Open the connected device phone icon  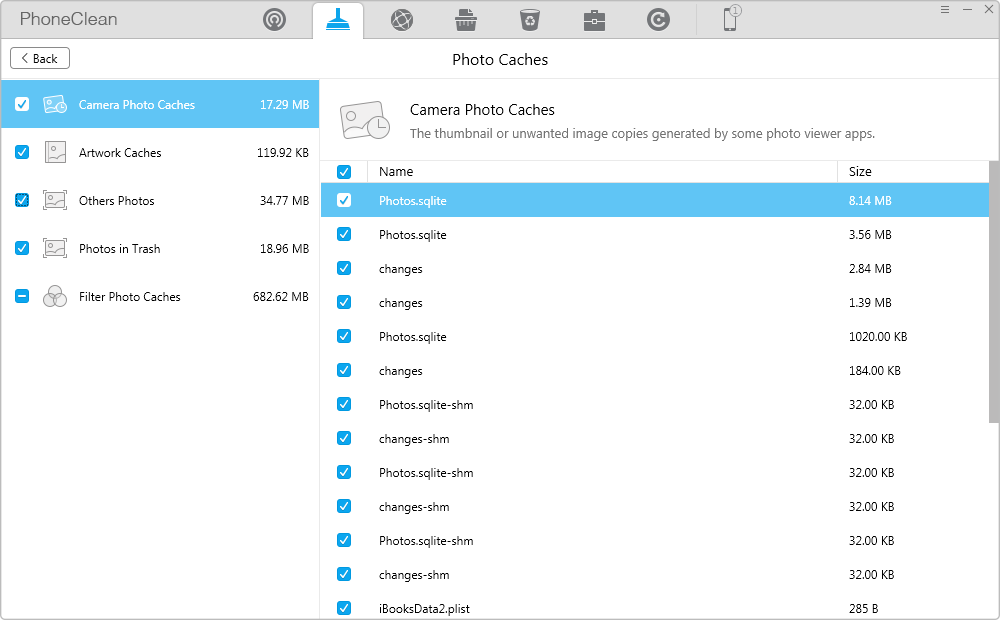(x=731, y=19)
